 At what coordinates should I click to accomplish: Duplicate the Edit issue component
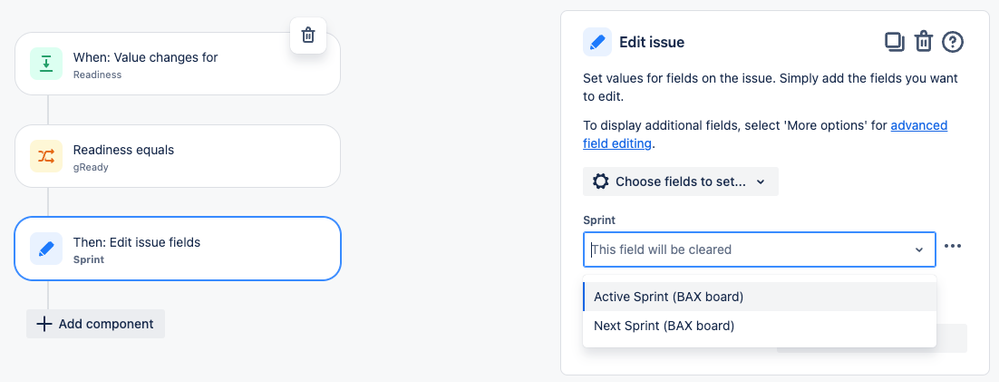[895, 43]
